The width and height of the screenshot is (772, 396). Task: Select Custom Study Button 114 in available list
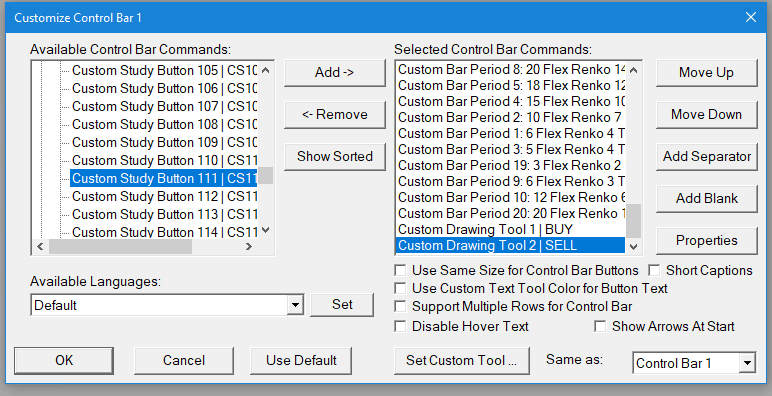tap(164, 231)
